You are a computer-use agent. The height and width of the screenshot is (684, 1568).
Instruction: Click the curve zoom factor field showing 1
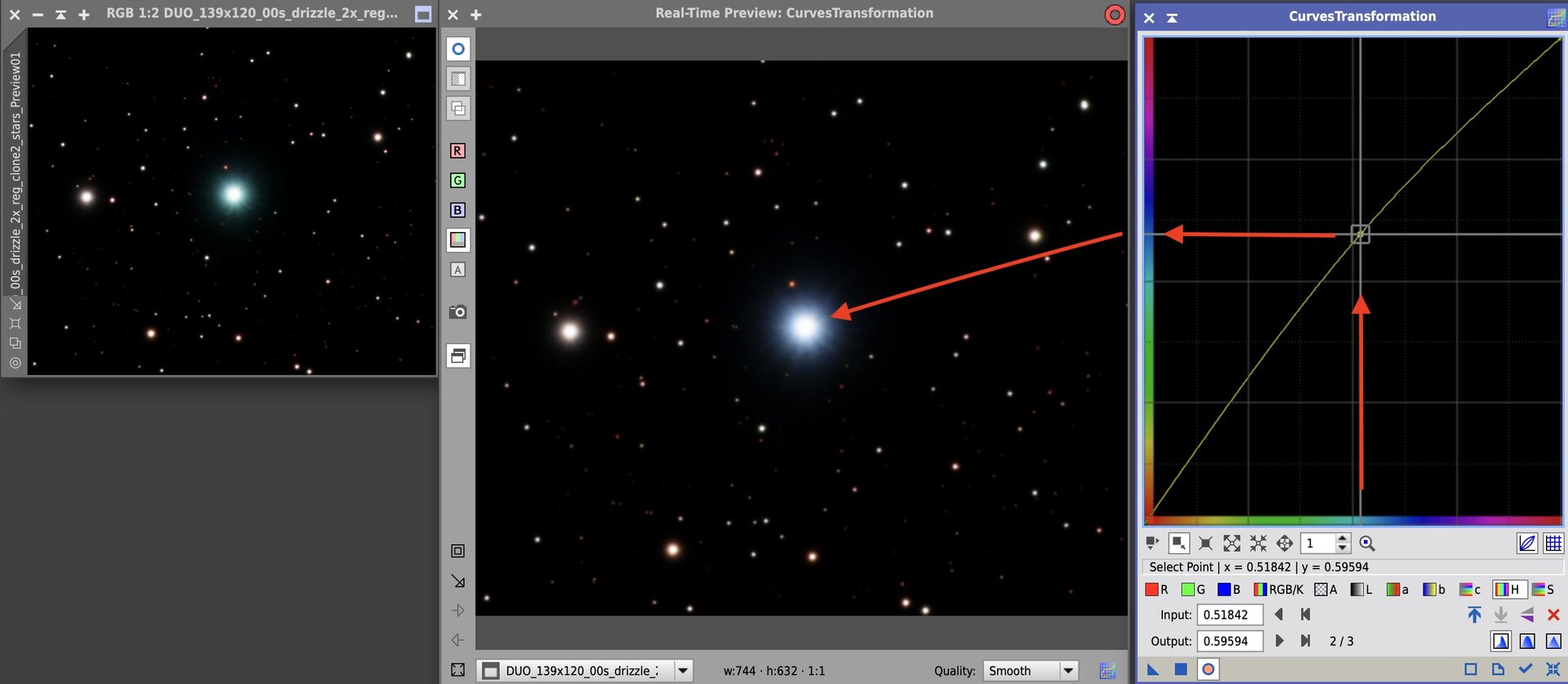tap(1319, 543)
